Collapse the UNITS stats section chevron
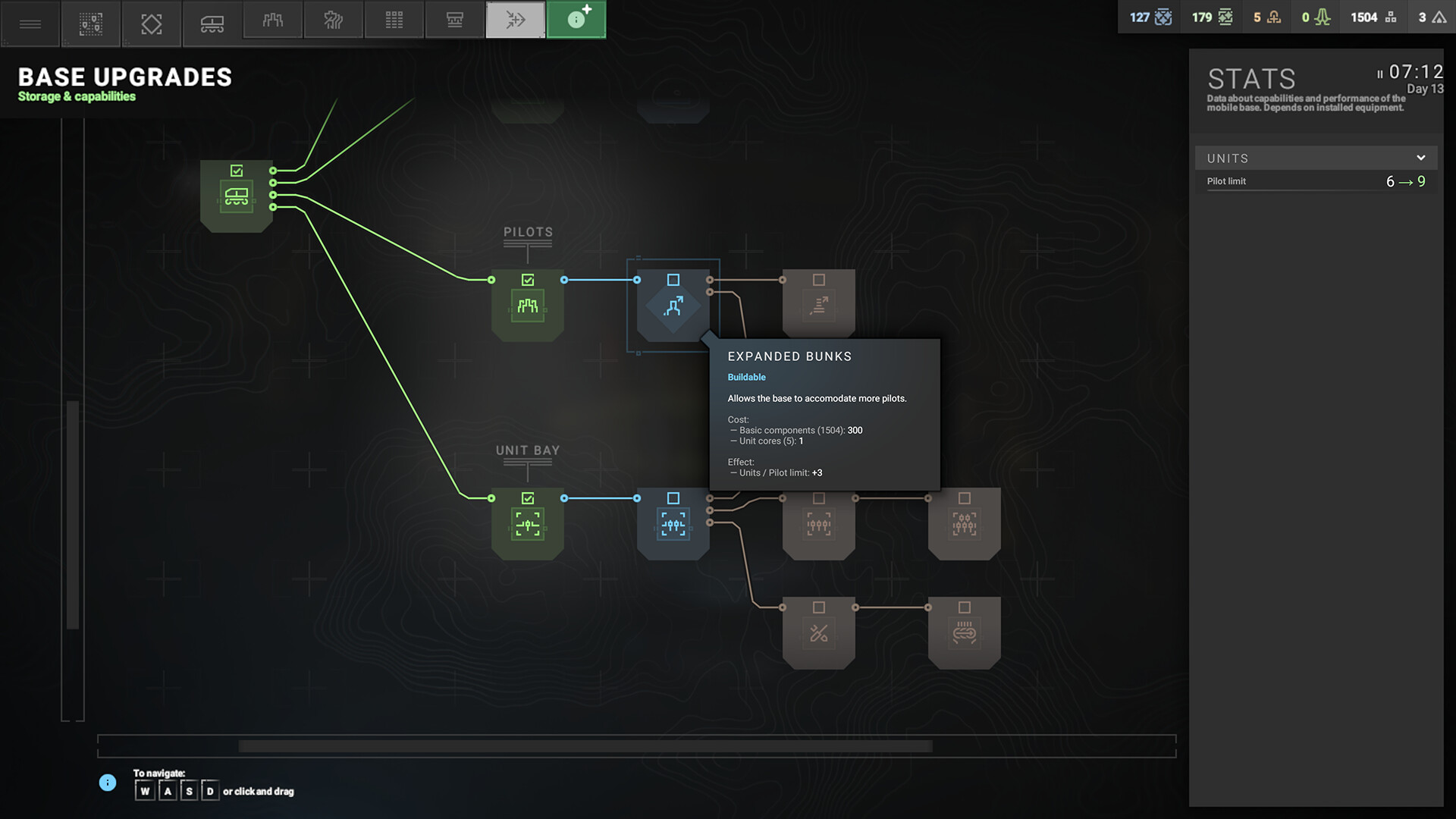 point(1420,158)
